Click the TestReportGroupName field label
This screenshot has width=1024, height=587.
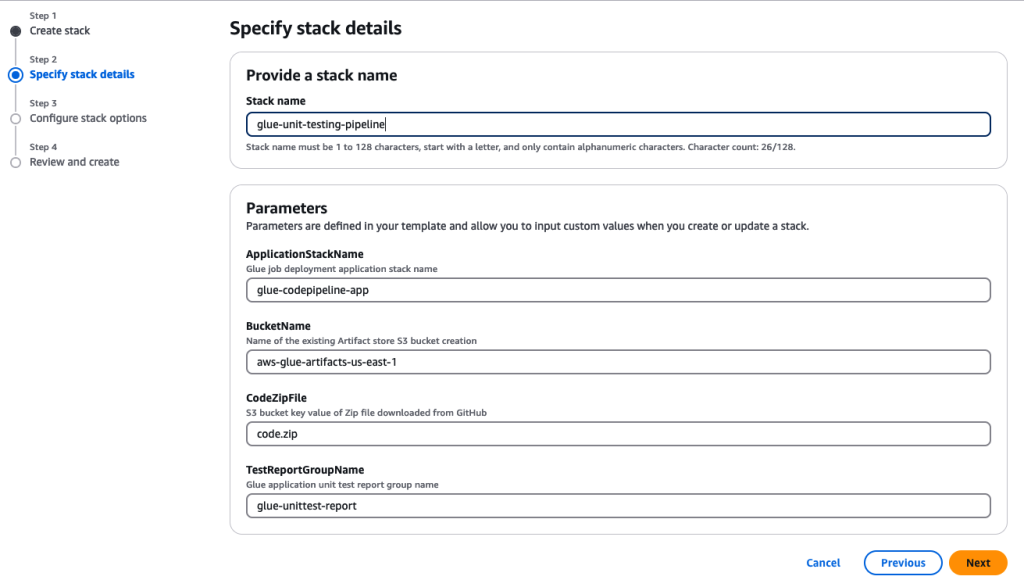coord(305,470)
